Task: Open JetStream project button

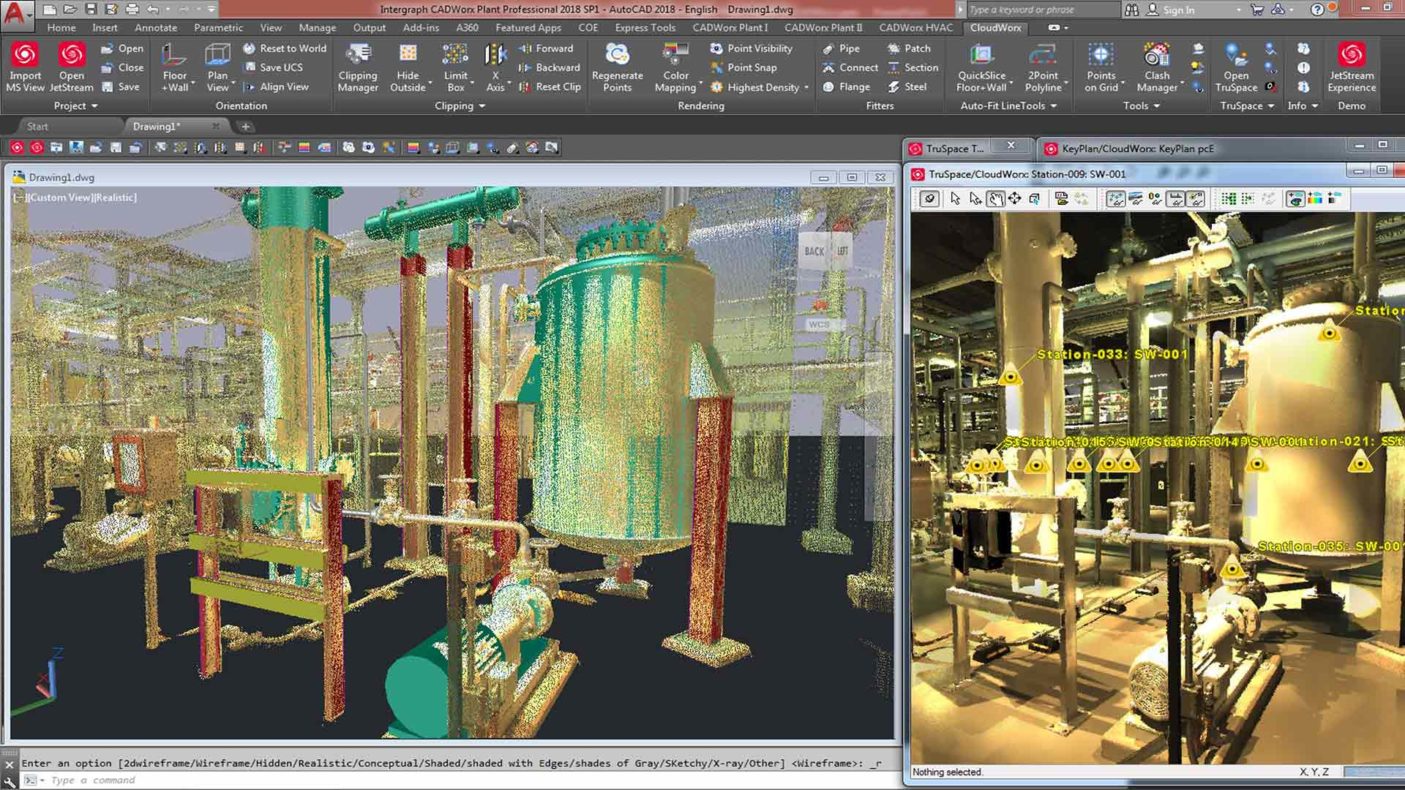Action: click(x=71, y=67)
